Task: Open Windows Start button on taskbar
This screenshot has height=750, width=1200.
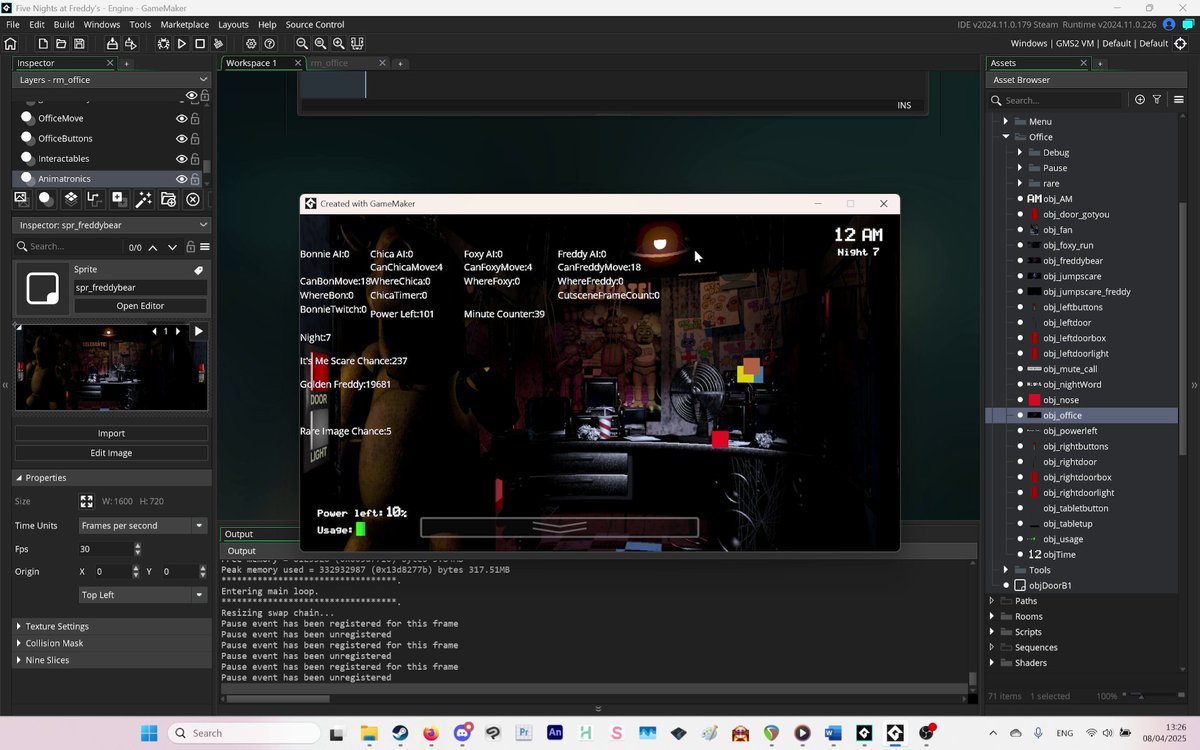Action: [x=149, y=733]
